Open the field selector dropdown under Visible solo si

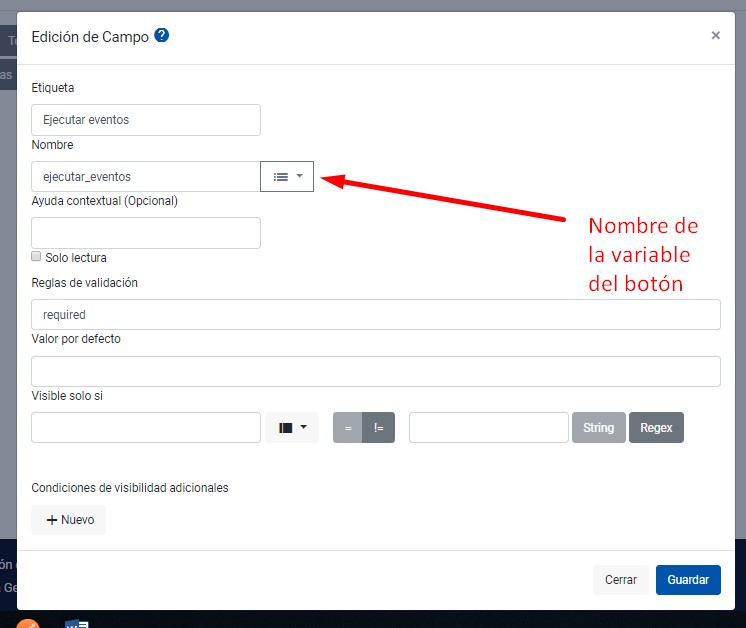coord(292,428)
